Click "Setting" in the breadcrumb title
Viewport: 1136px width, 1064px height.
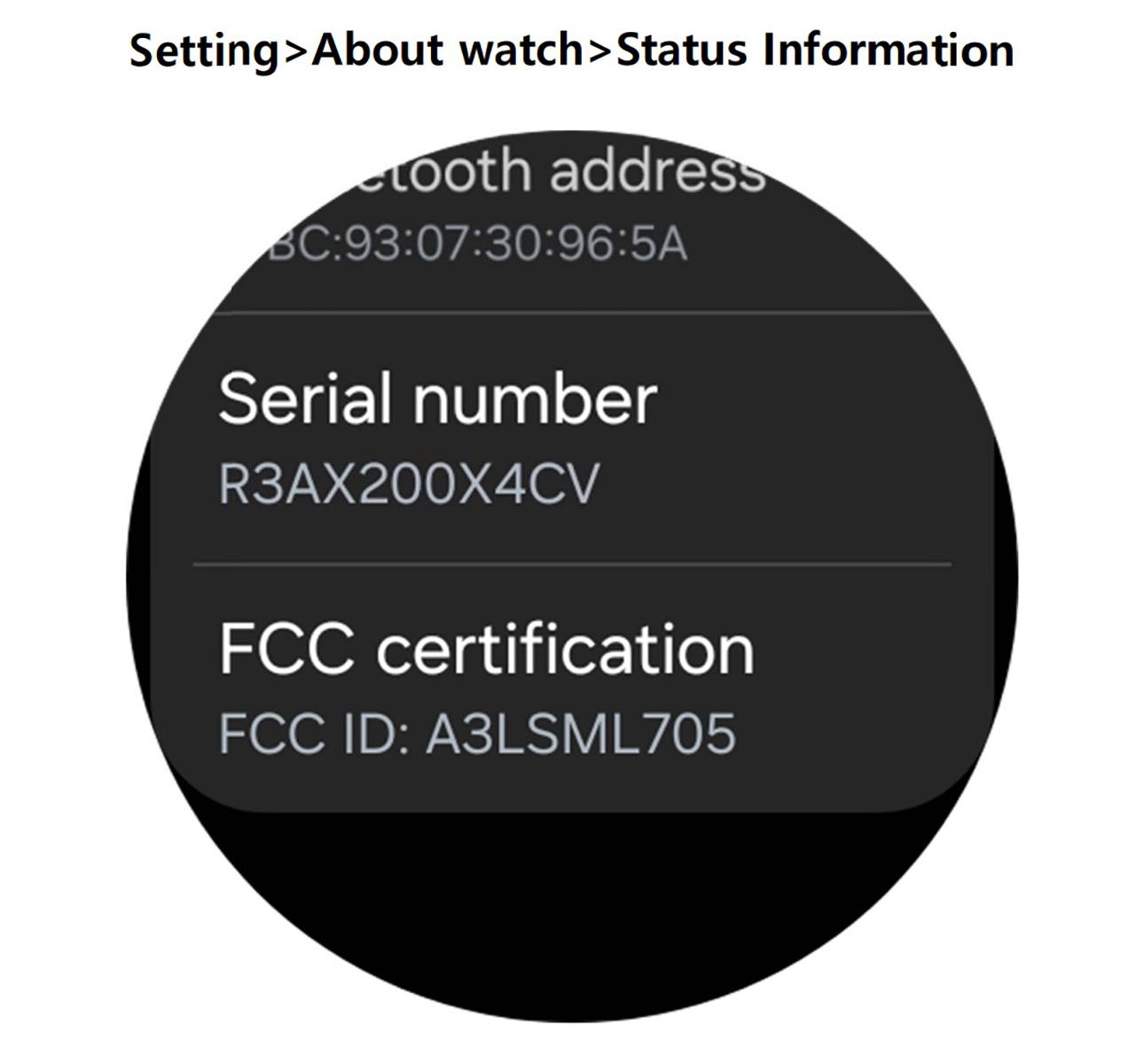point(203,51)
